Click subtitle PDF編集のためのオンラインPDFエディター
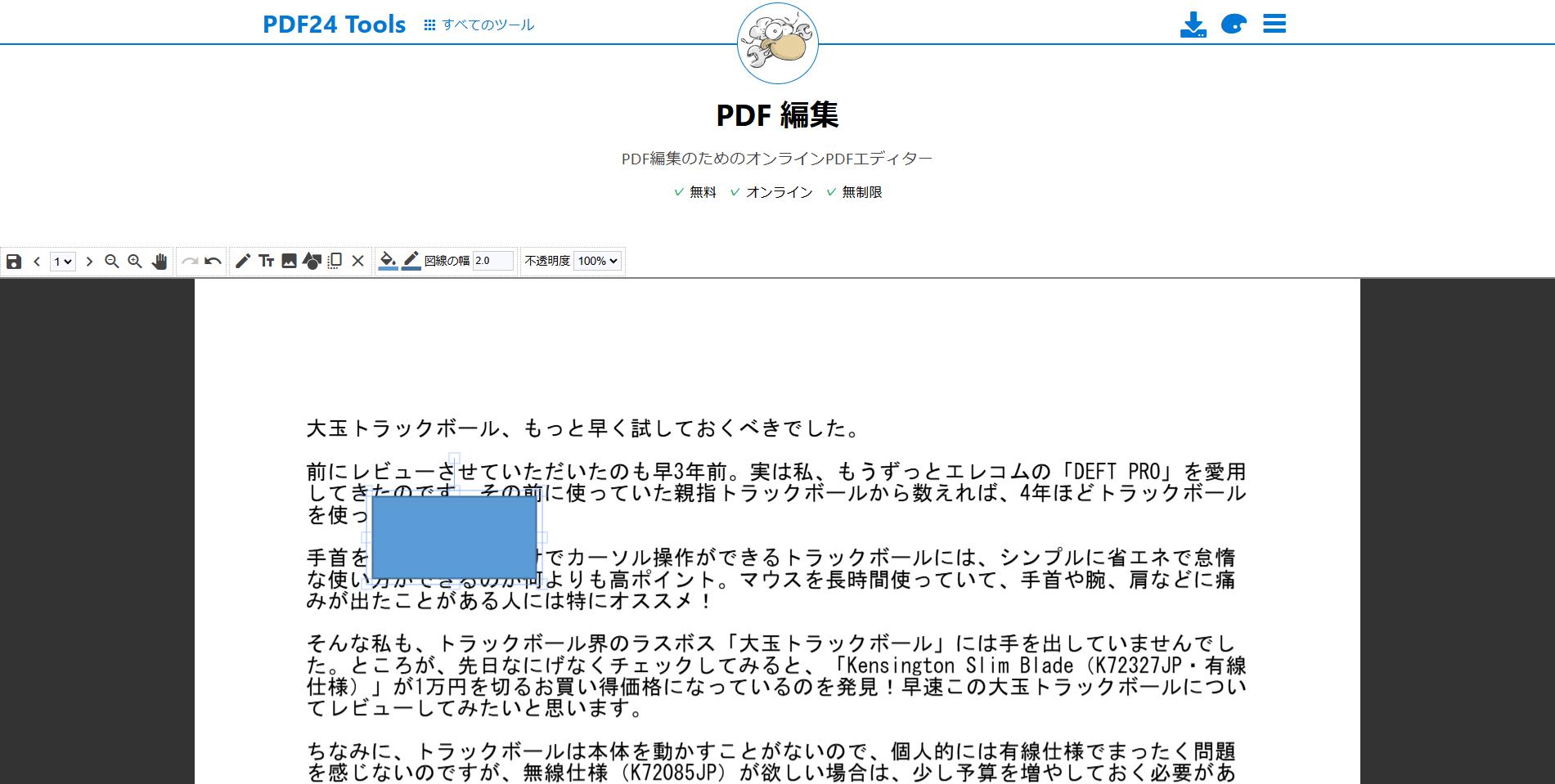The height and width of the screenshot is (784, 1555). (777, 159)
